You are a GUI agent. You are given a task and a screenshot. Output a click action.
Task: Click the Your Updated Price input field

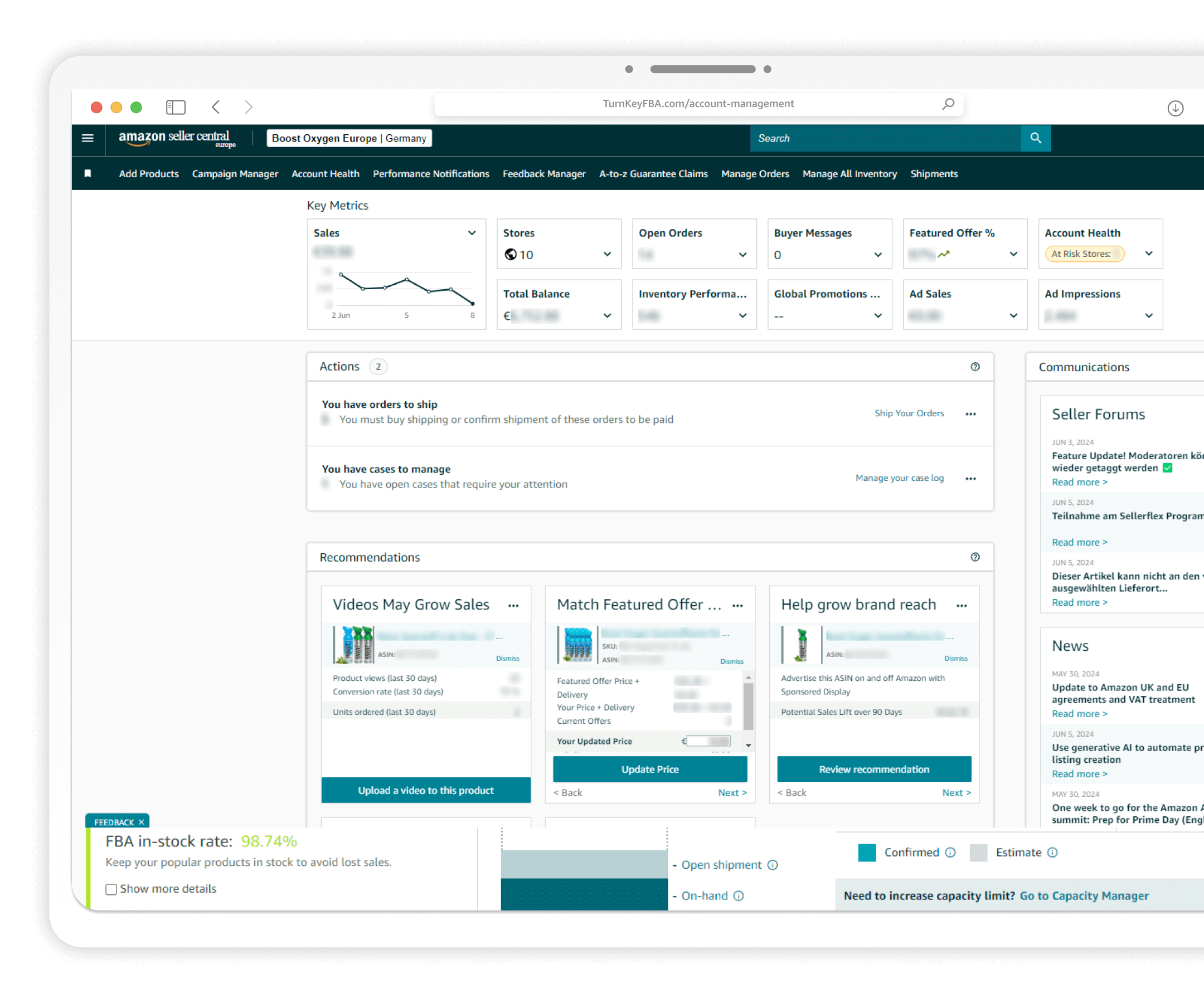(x=708, y=741)
